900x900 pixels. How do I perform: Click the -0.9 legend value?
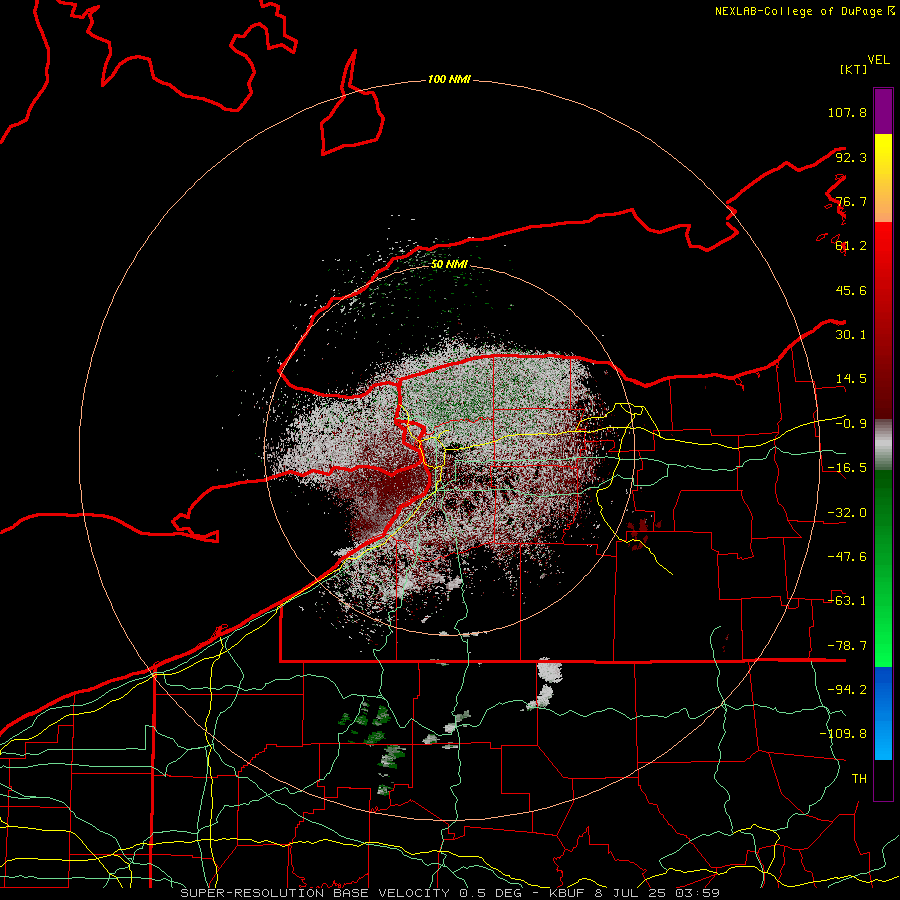(851, 424)
